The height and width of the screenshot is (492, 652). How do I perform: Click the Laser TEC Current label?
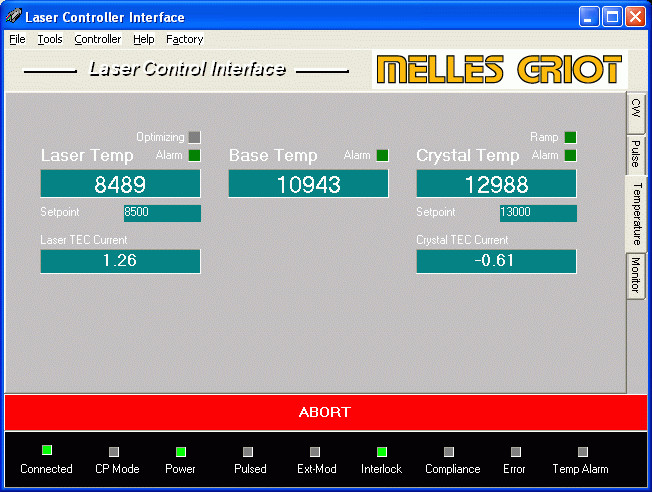click(x=84, y=240)
